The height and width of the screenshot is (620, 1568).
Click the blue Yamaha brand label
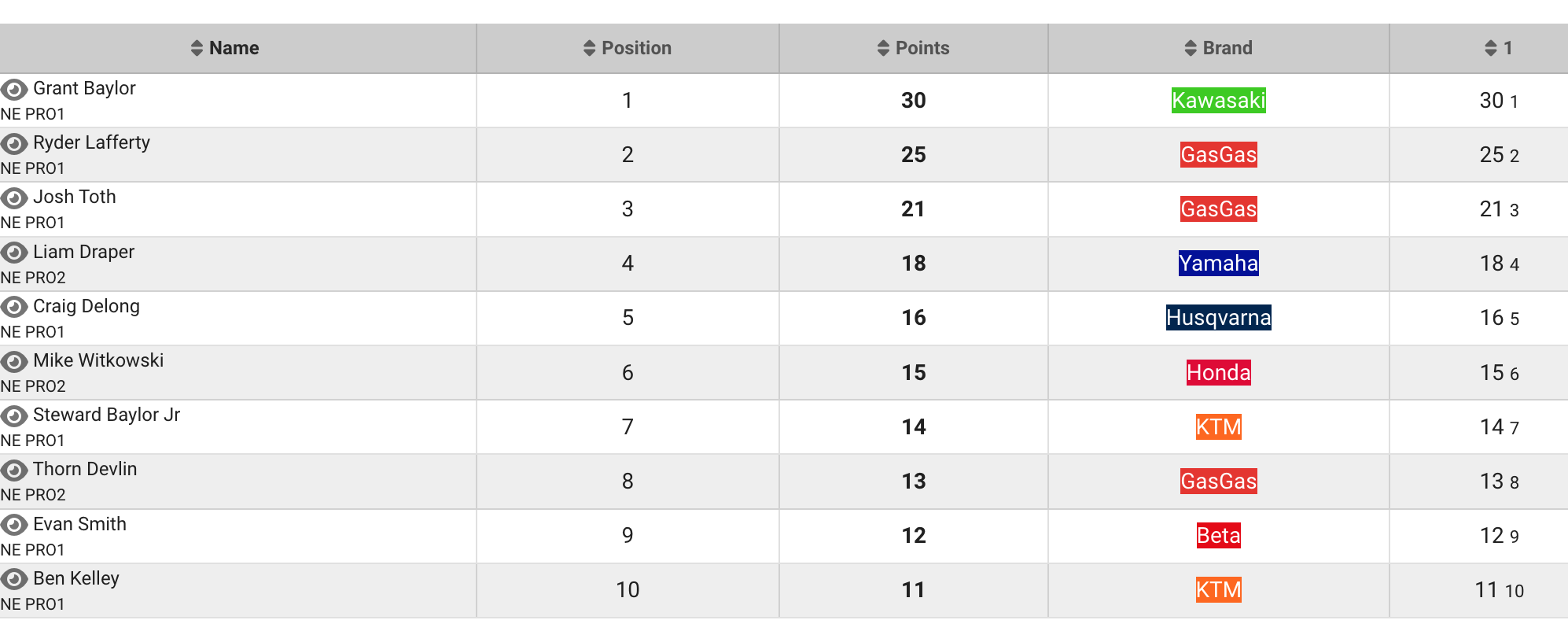tap(1218, 263)
